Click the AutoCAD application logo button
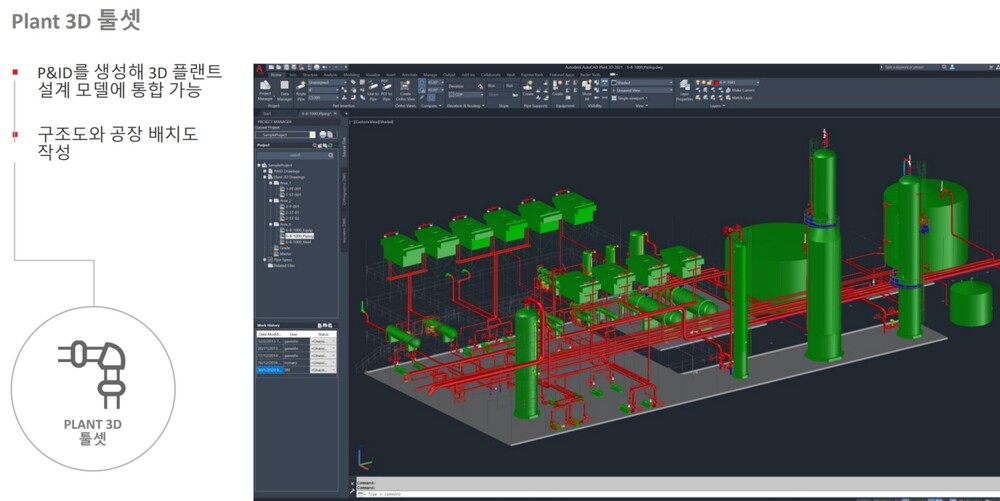The width and height of the screenshot is (1000, 501). pos(259,68)
